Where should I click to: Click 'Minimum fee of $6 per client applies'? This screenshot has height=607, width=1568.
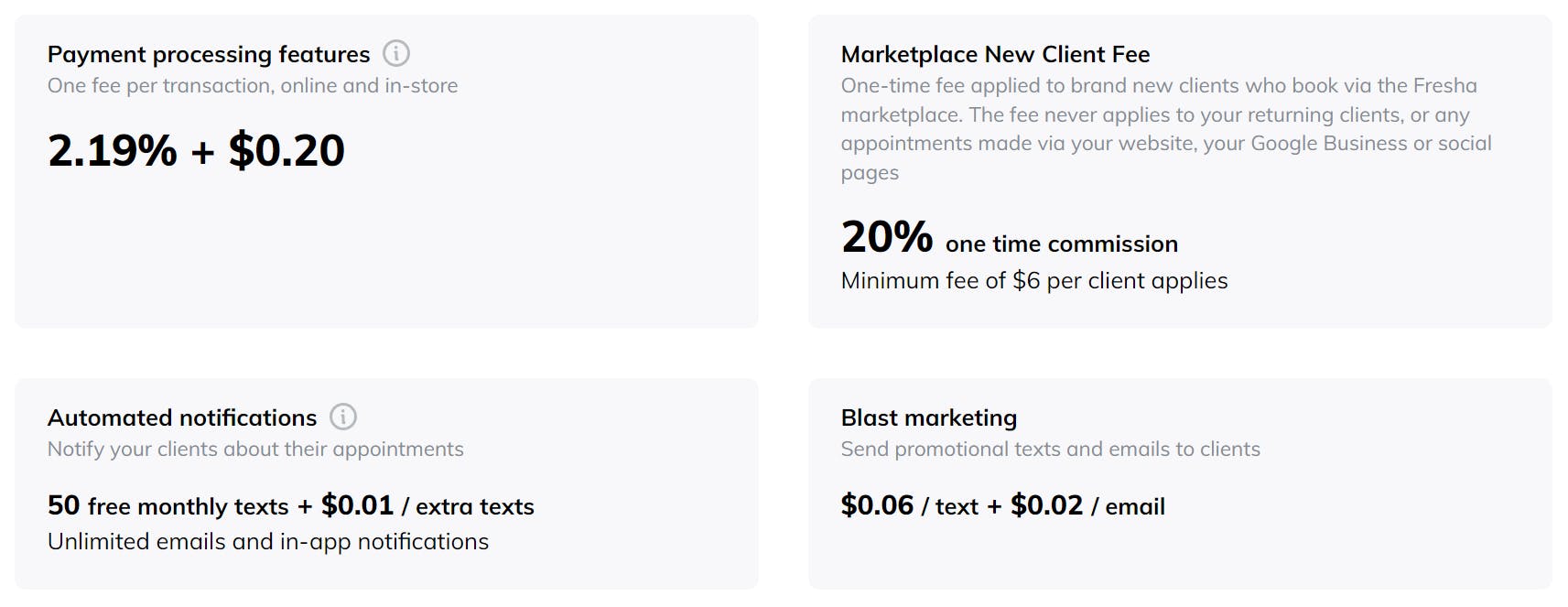pos(1034,281)
